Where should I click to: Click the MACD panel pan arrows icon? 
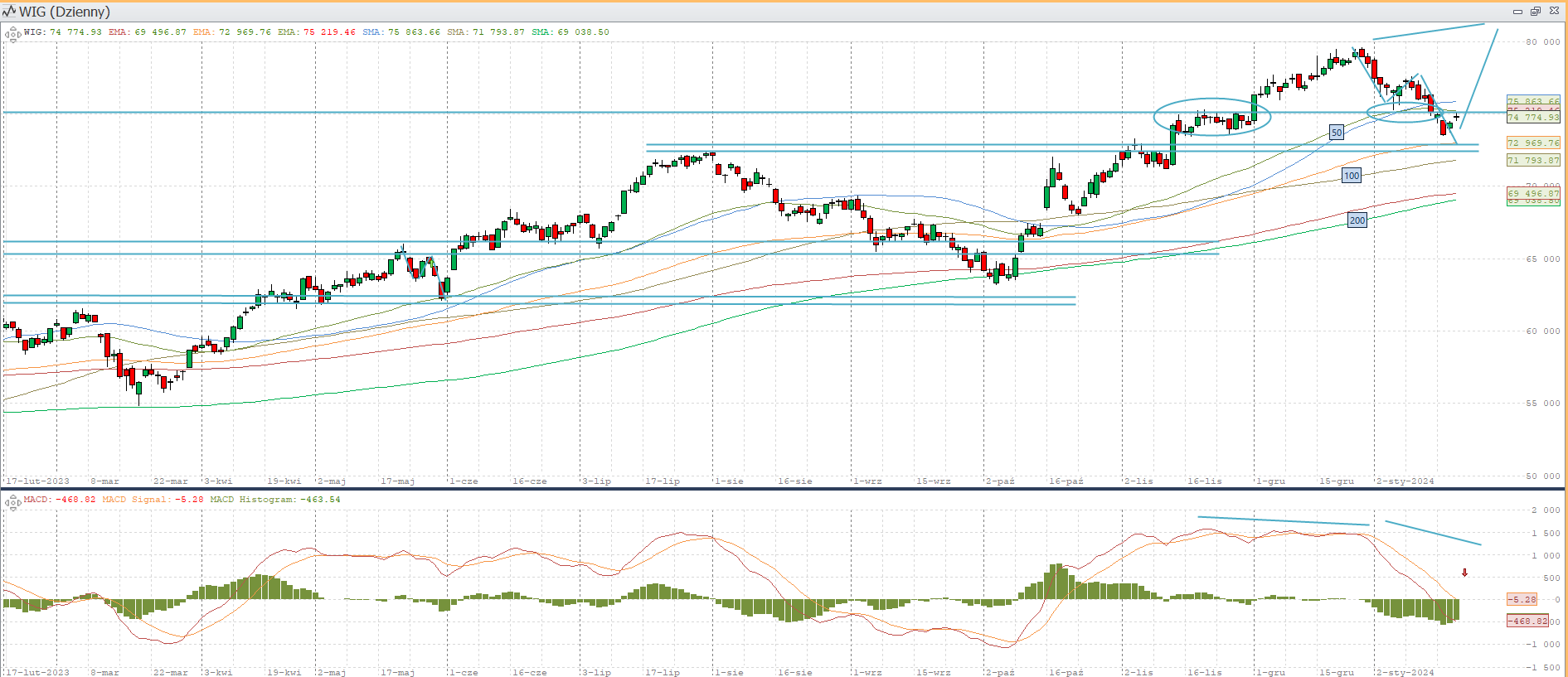click(x=12, y=501)
